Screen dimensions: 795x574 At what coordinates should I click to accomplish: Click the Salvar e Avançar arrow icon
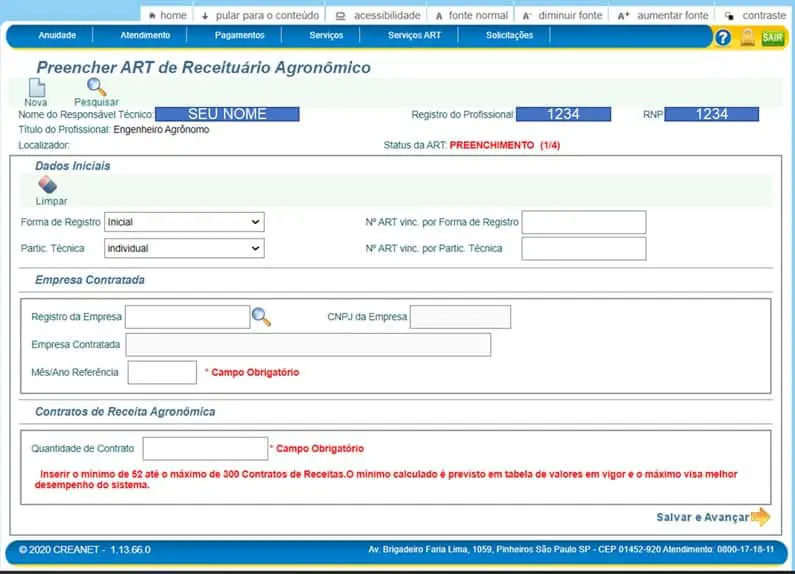pyautogui.click(x=760, y=517)
